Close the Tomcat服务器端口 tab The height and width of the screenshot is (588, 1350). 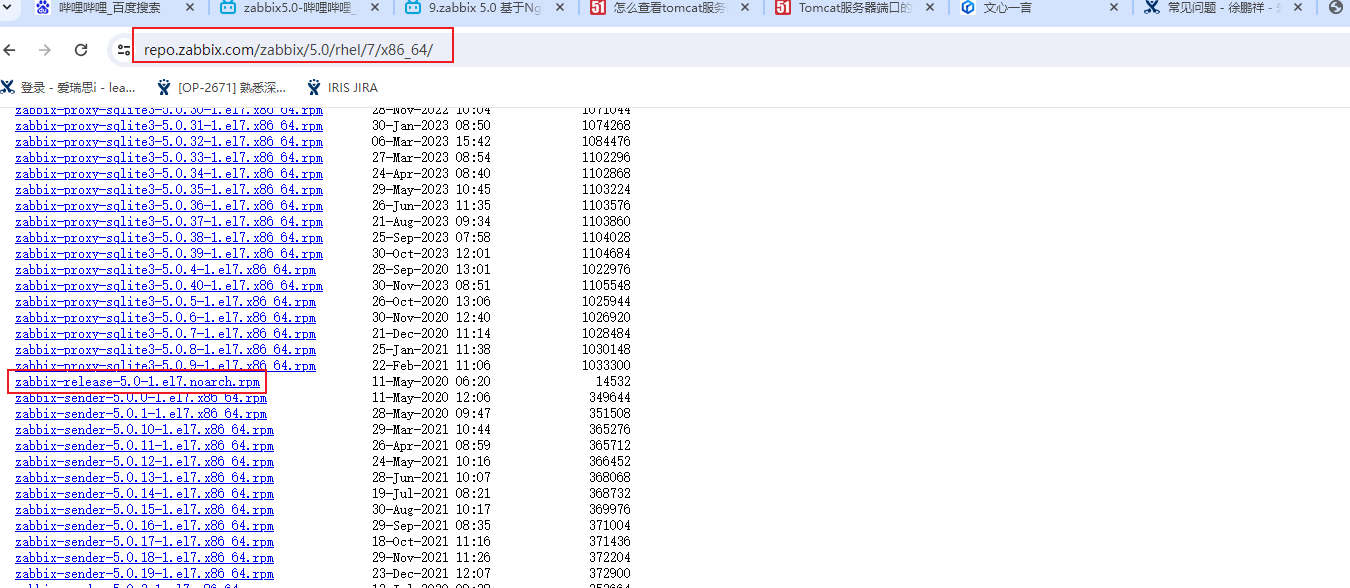pyautogui.click(x=930, y=7)
